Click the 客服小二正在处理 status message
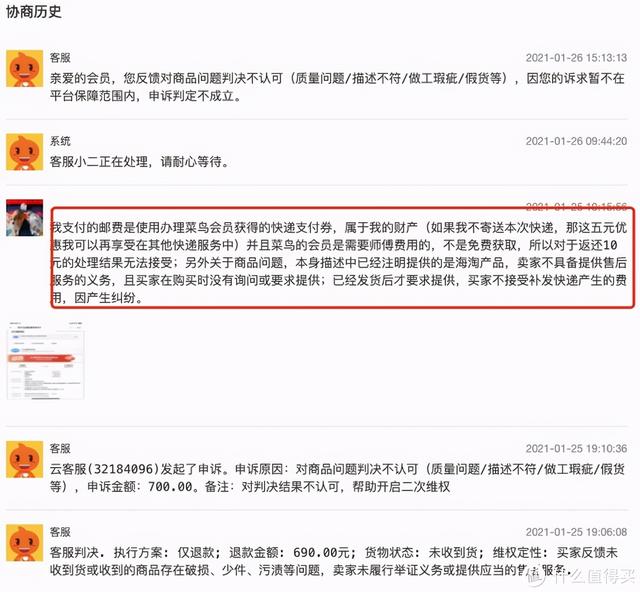The width and height of the screenshot is (640, 592). 140,162
